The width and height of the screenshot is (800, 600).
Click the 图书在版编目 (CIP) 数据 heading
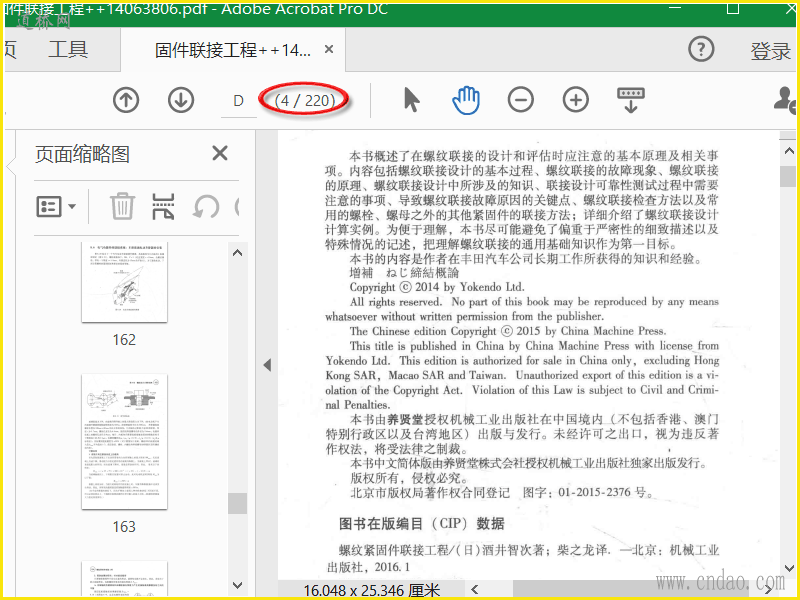click(x=421, y=523)
